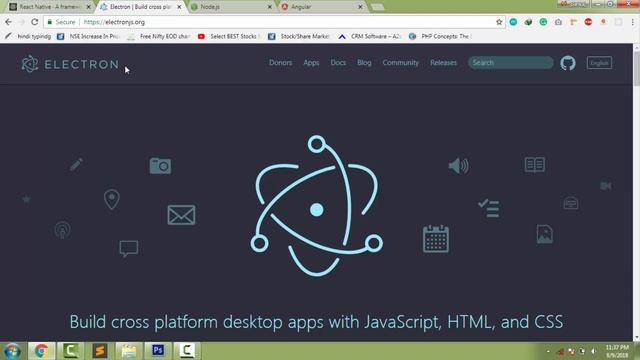Image resolution: width=640 pixels, height=360 pixels.
Task: Click the speech bubble chat icon
Action: pos(129,248)
